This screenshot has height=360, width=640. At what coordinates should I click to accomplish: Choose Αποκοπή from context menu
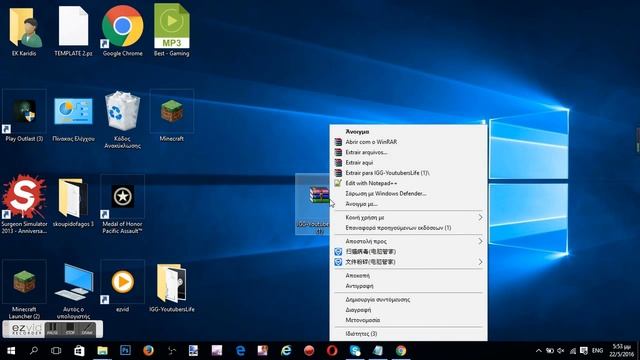(x=408, y=276)
